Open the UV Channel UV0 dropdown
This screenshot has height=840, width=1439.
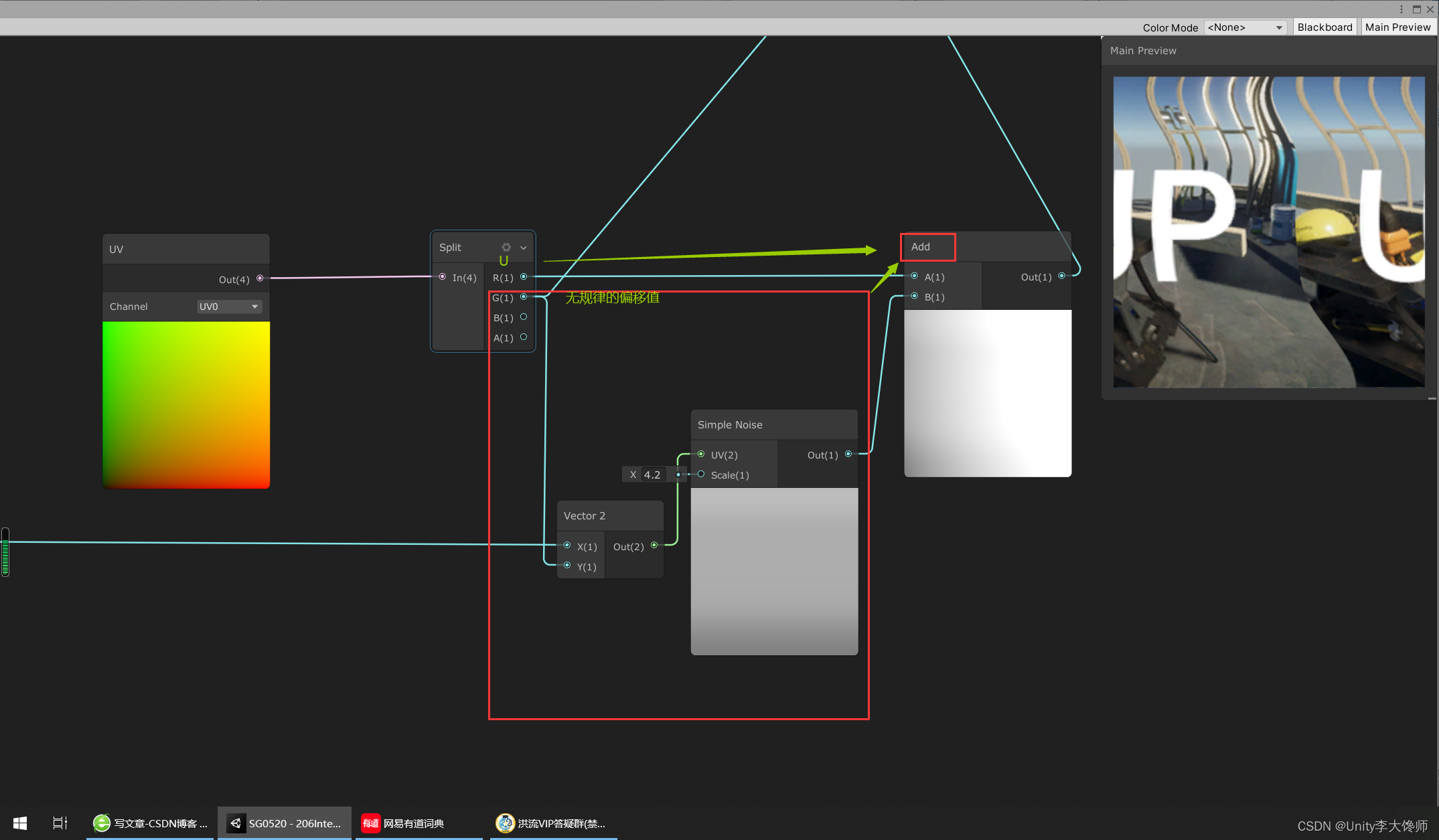tap(229, 307)
